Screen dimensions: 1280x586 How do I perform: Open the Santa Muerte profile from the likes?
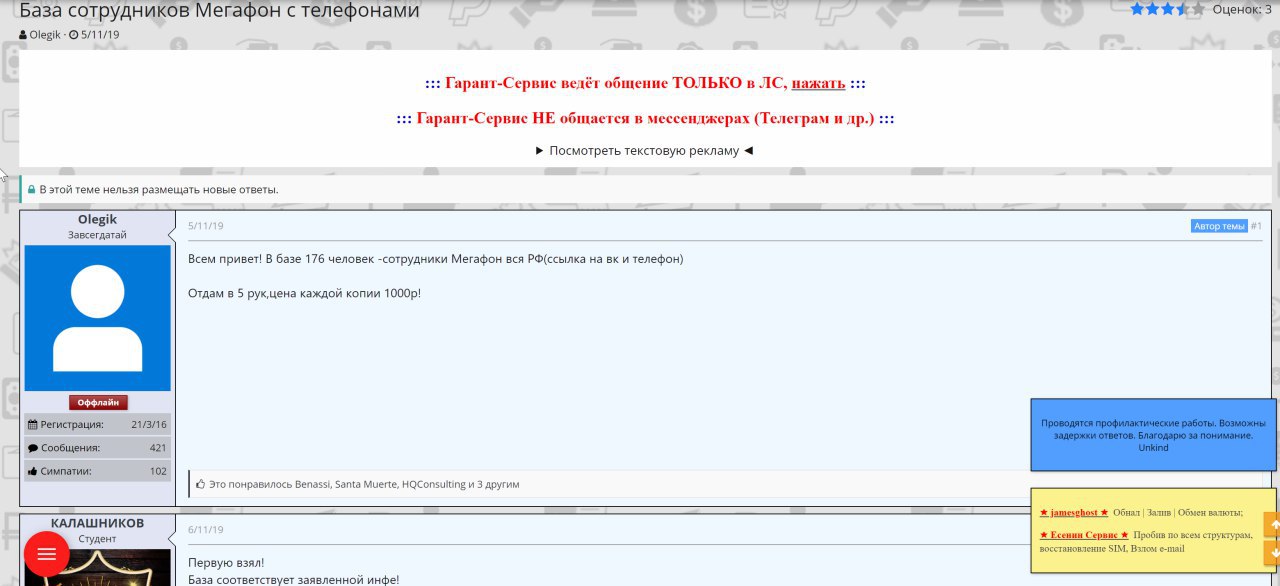pos(365,484)
